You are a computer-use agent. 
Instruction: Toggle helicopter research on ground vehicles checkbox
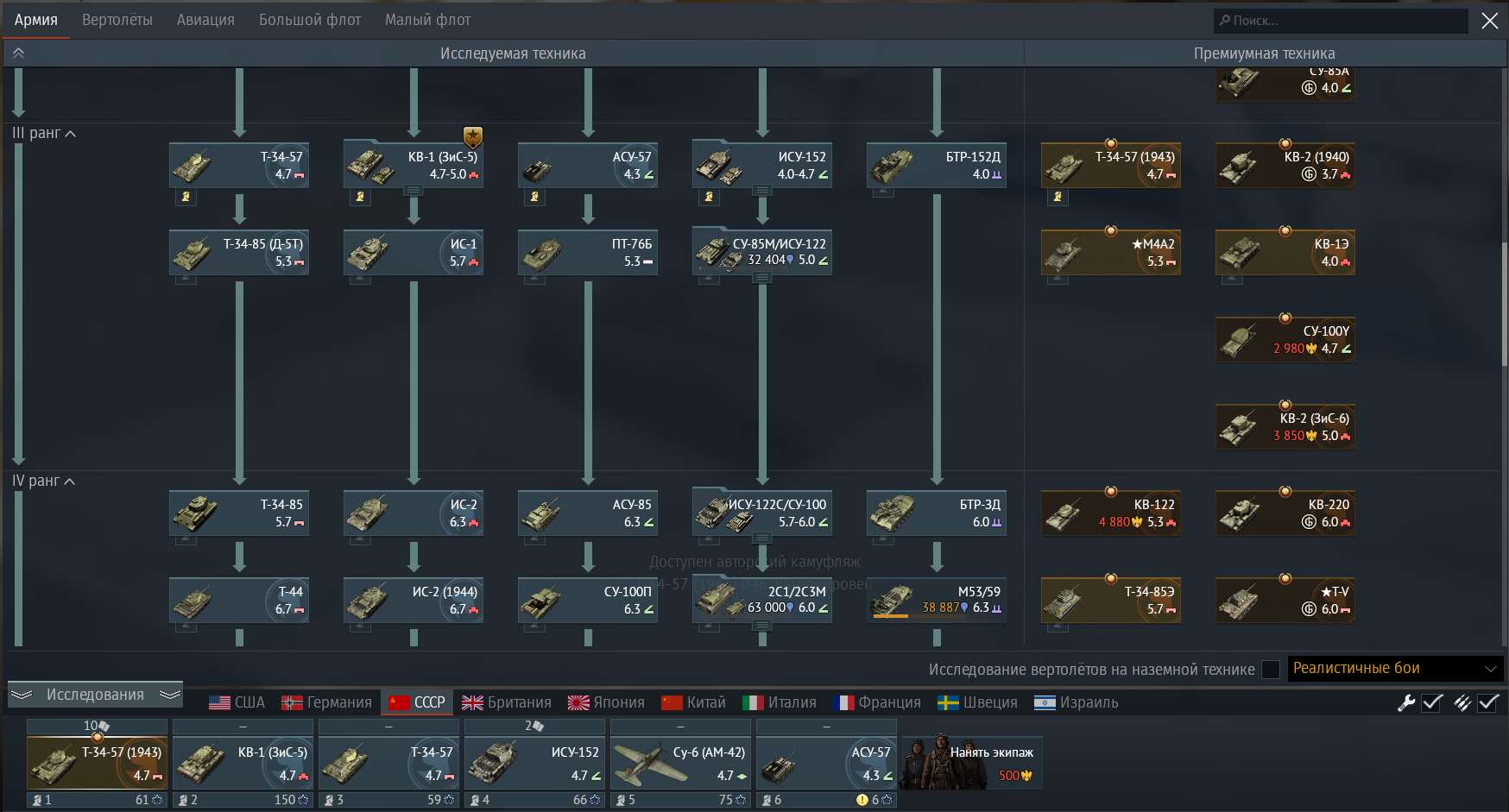tap(1271, 670)
